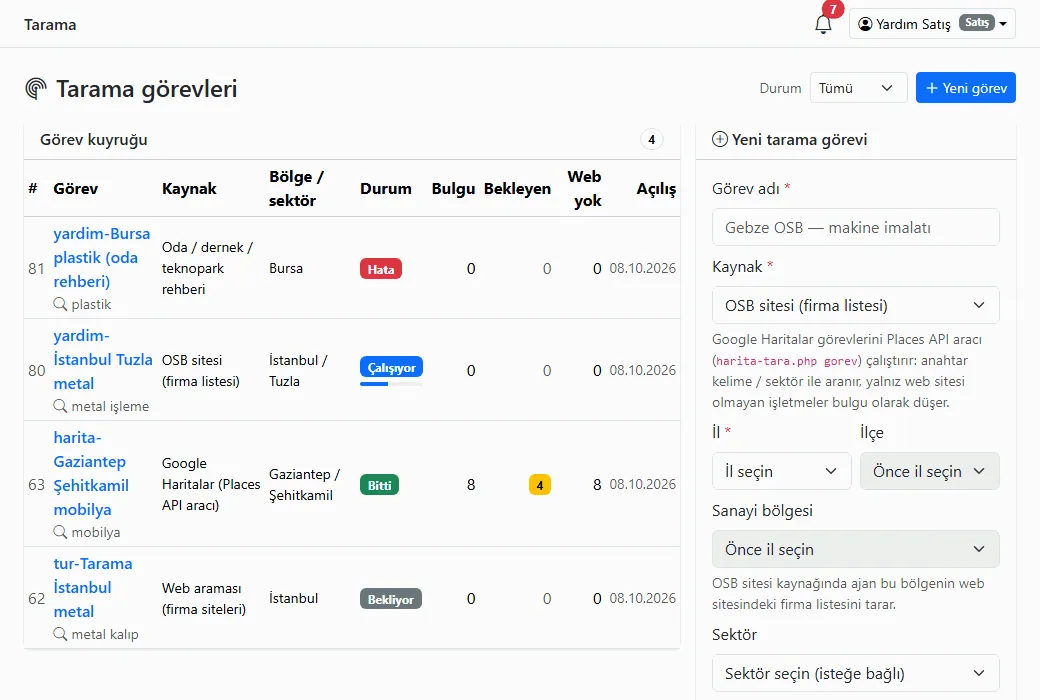Click the search icon next to plastik
This screenshot has height=700, width=1040.
(x=60, y=304)
